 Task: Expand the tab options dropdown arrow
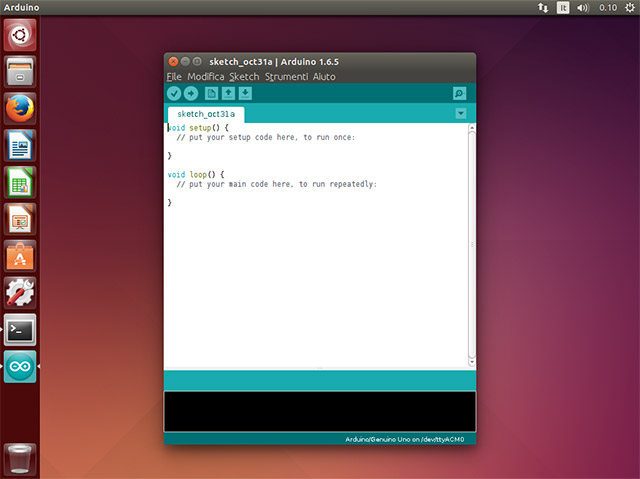[460, 114]
